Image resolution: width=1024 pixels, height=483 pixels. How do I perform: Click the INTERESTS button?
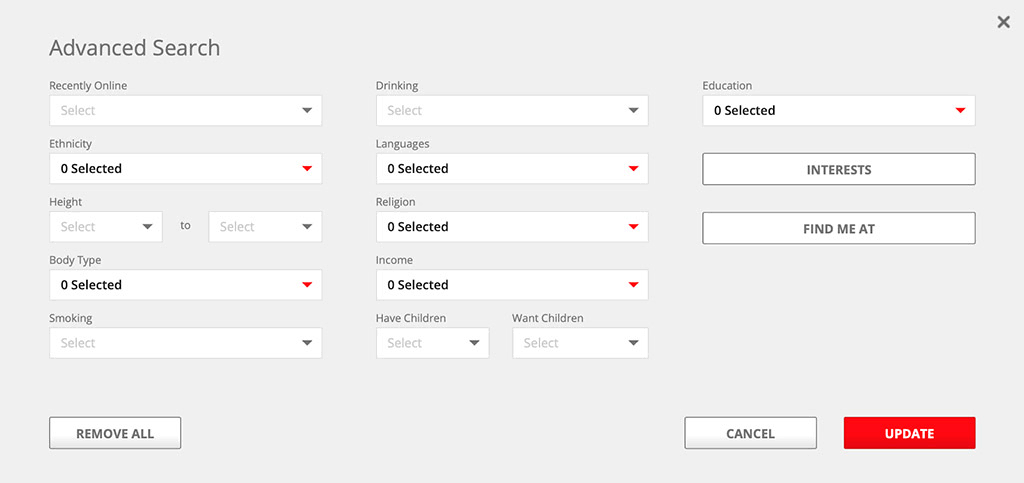coord(838,170)
